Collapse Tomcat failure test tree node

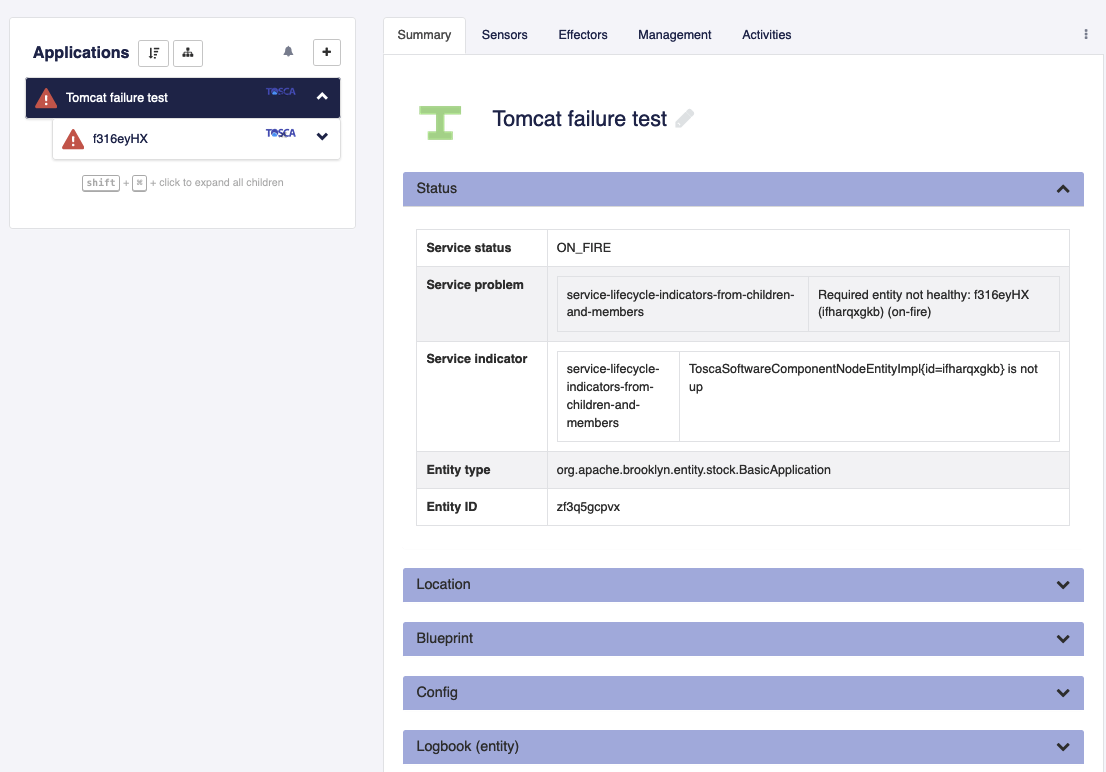click(x=322, y=97)
